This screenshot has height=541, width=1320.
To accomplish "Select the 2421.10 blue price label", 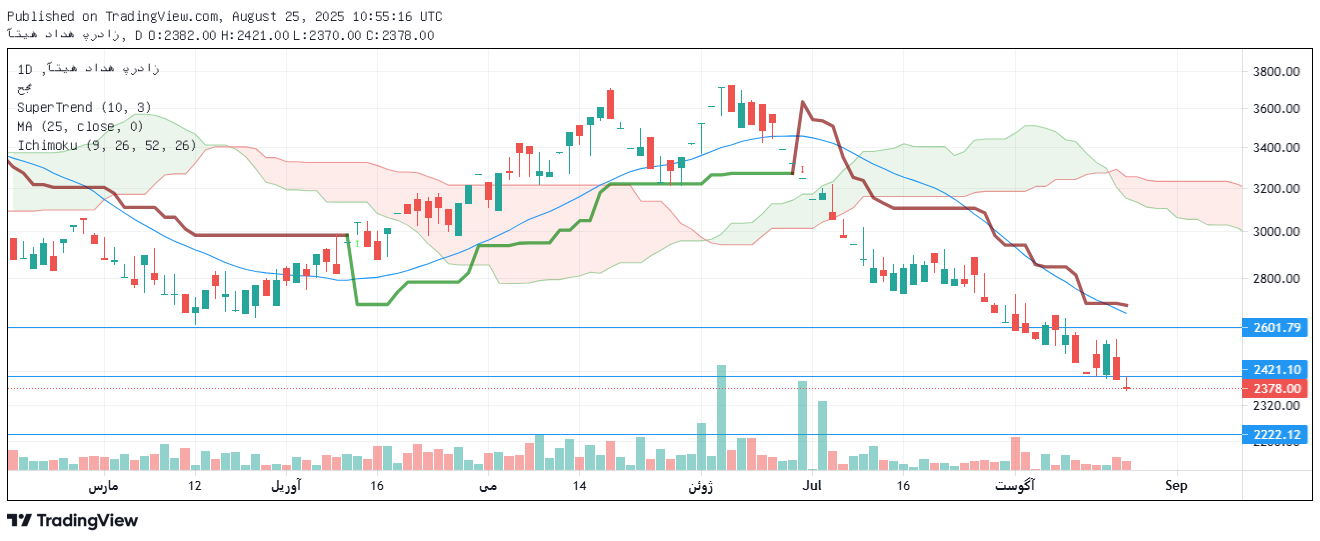I will [x=1277, y=370].
